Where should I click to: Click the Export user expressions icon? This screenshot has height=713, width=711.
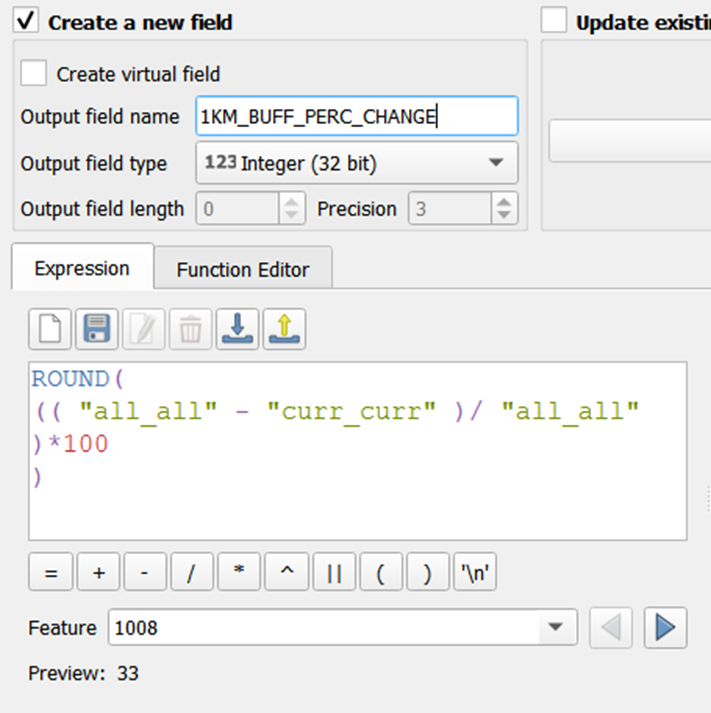tap(284, 329)
